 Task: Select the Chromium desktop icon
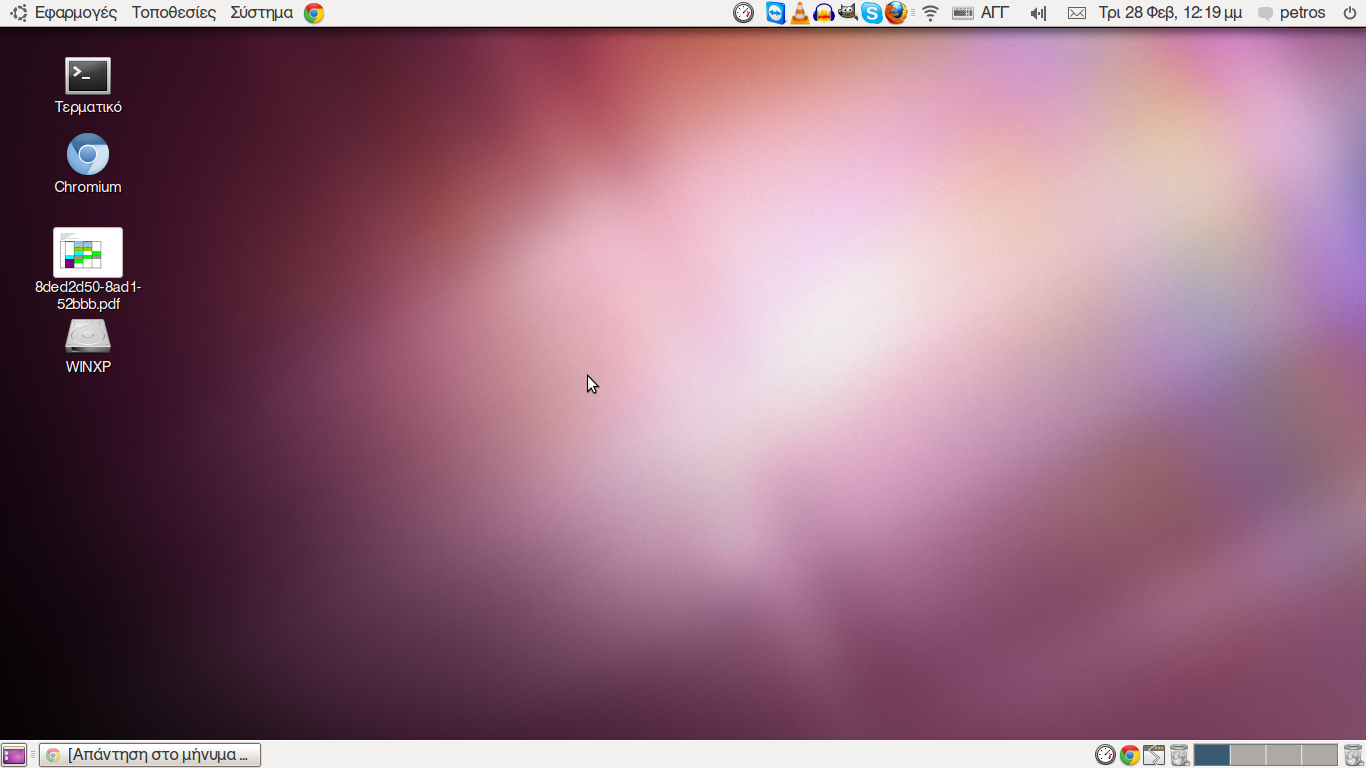(88, 164)
